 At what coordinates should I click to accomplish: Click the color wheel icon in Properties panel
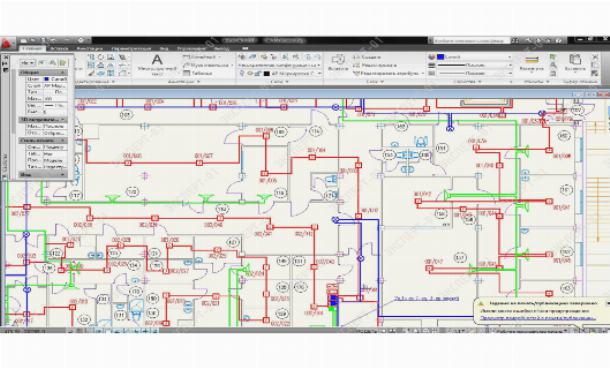pos(431,57)
